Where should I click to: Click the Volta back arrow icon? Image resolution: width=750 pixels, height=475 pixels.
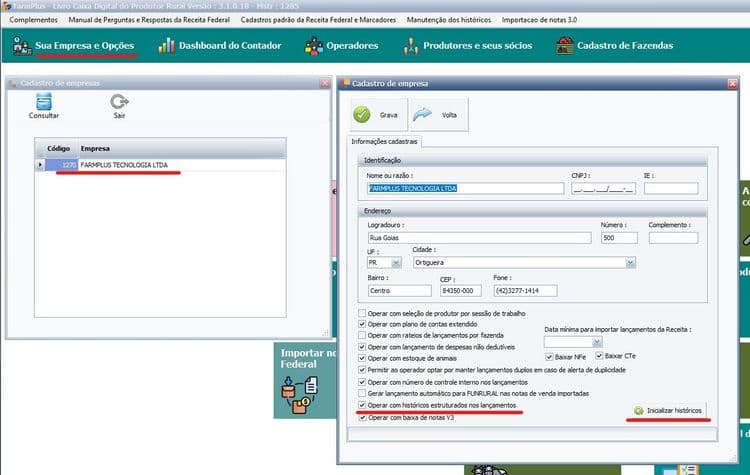coord(422,114)
